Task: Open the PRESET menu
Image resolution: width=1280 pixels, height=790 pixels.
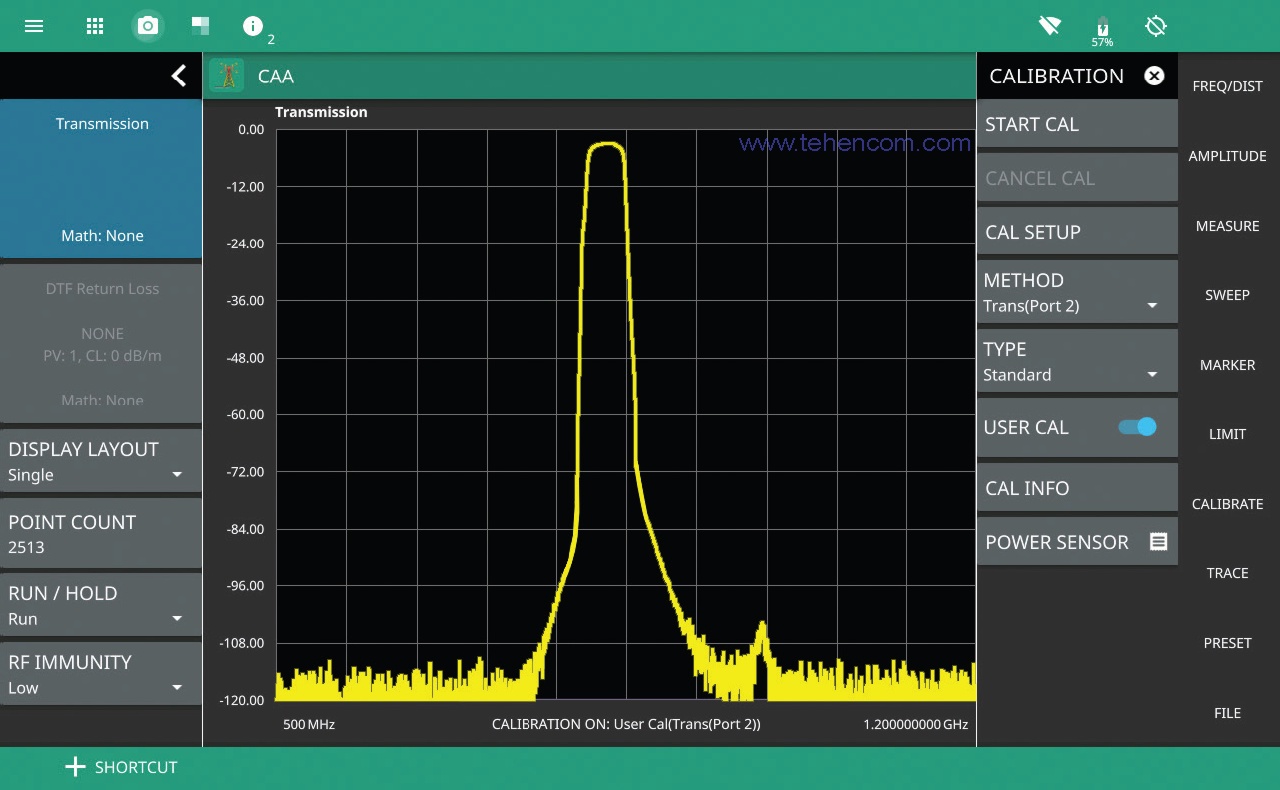Action: (1228, 643)
